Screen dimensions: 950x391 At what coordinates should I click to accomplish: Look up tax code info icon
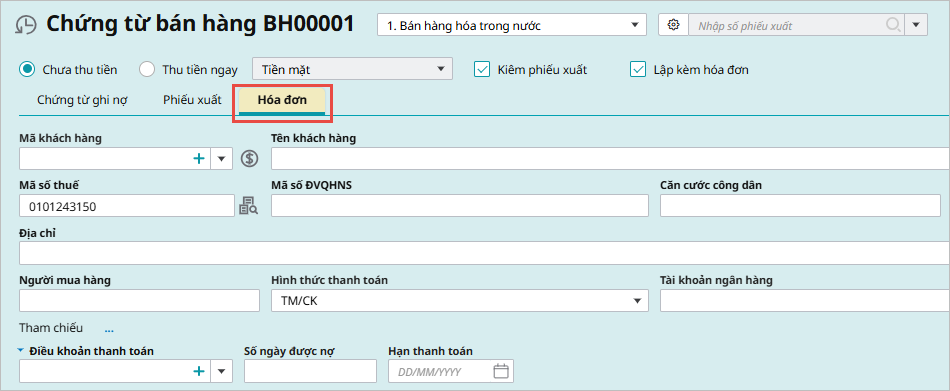248,206
